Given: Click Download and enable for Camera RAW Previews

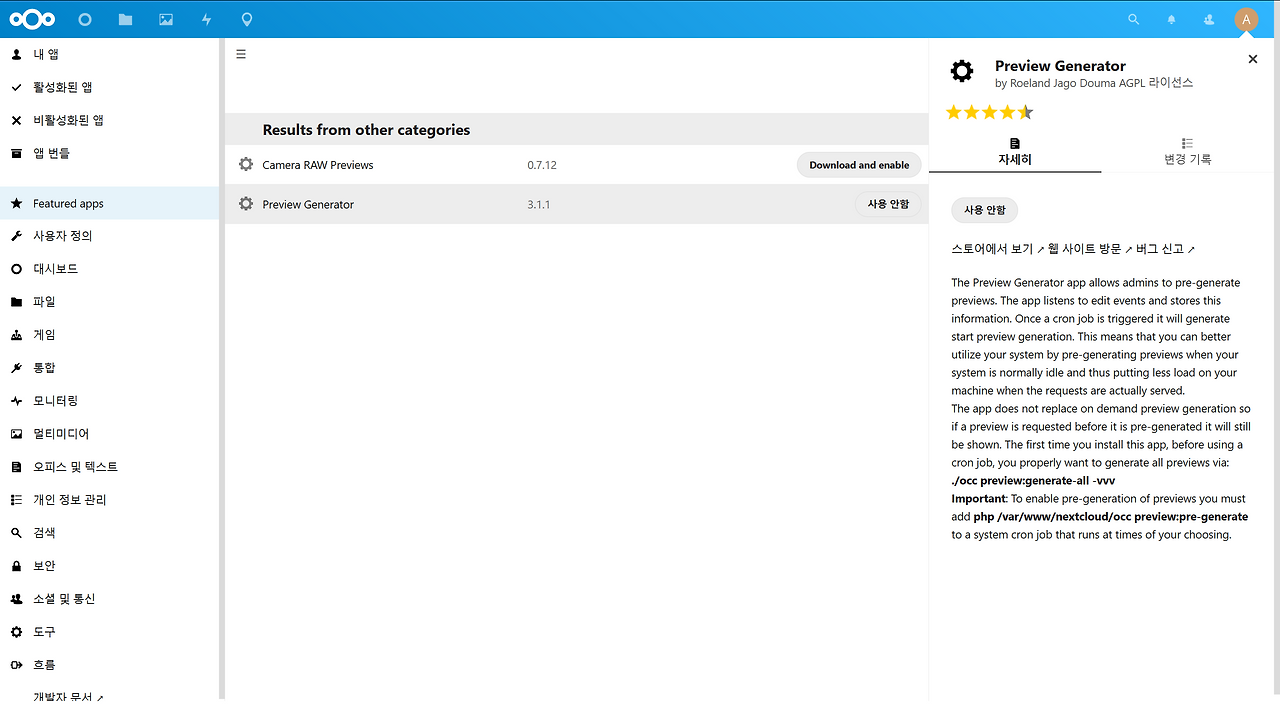Looking at the screenshot, I should 859,165.
